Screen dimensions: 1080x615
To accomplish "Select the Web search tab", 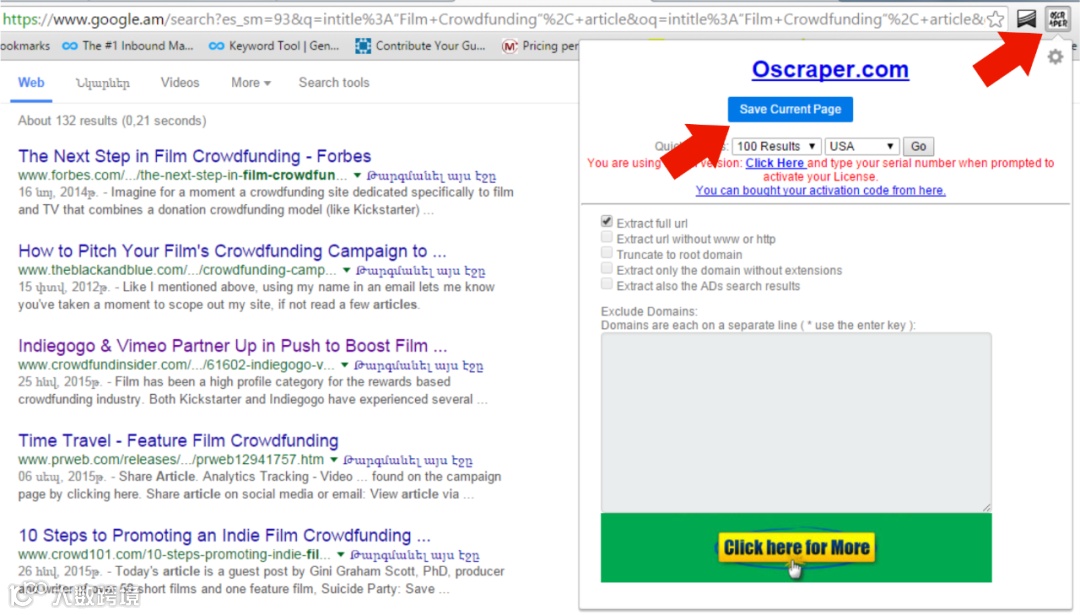I will pyautogui.click(x=31, y=83).
